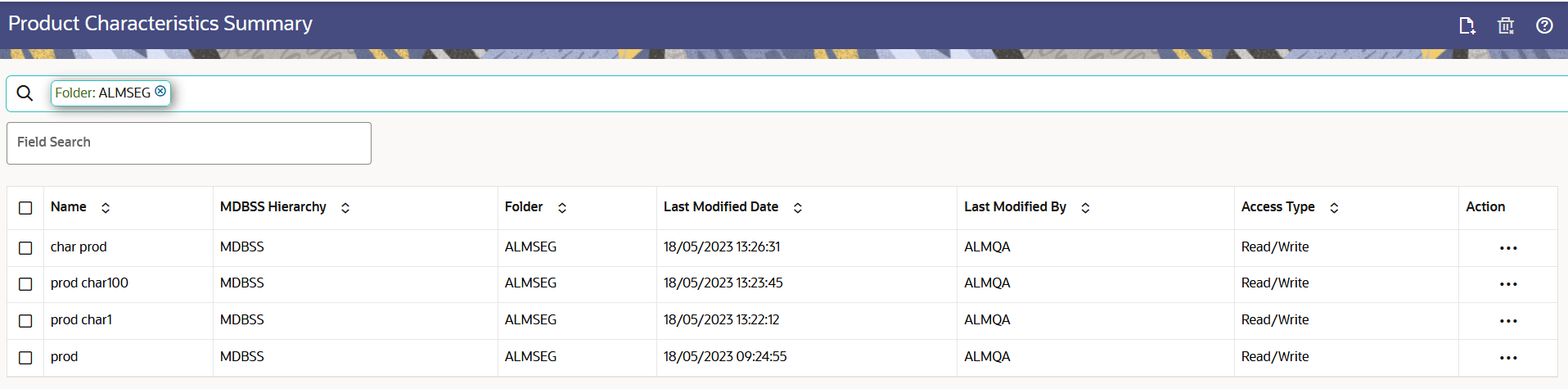Viewport: 1568px width, 389px height.
Task: Sort by Last Modified Date arrows
Action: point(798,208)
